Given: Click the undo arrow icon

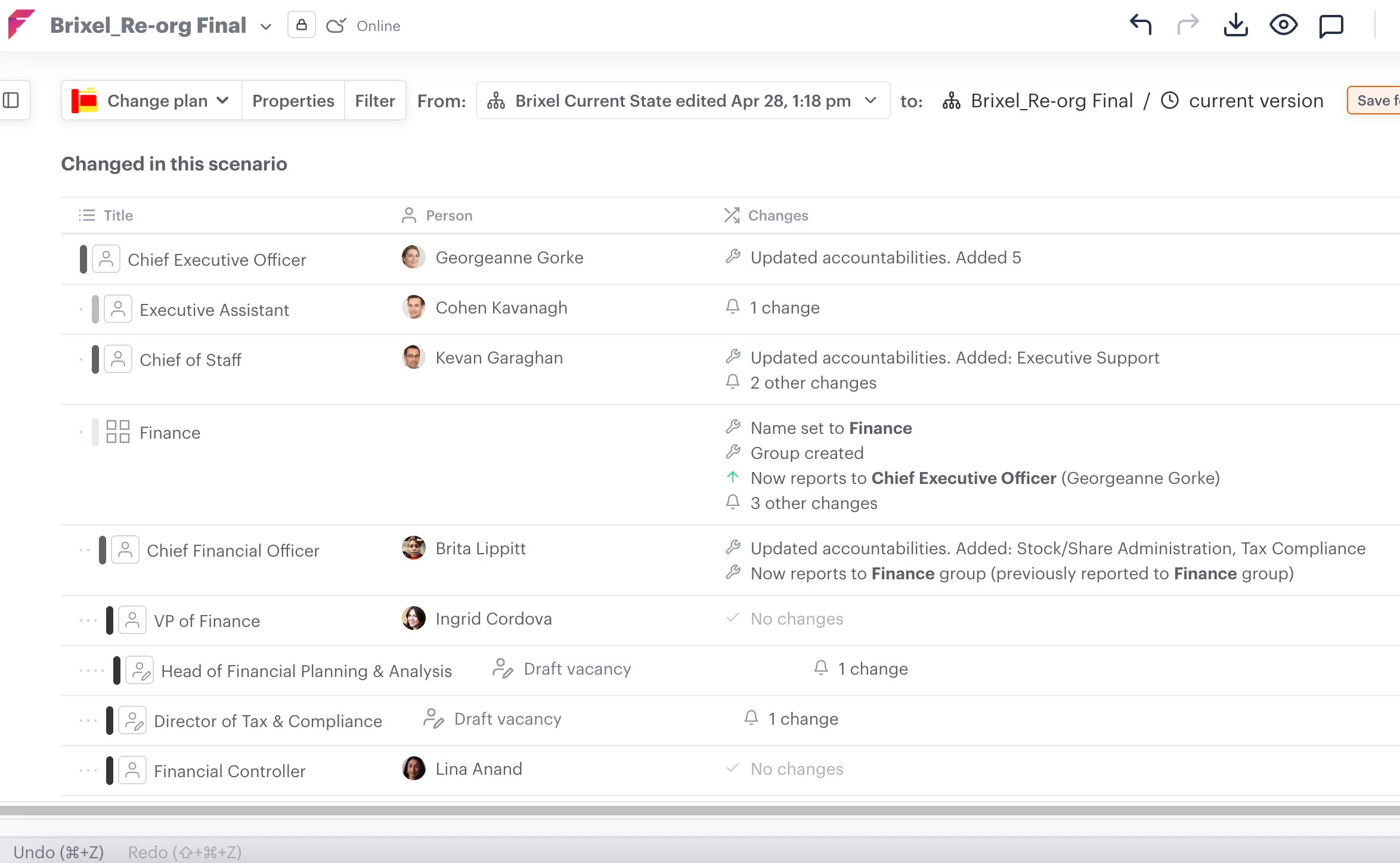Looking at the screenshot, I should click(1141, 25).
